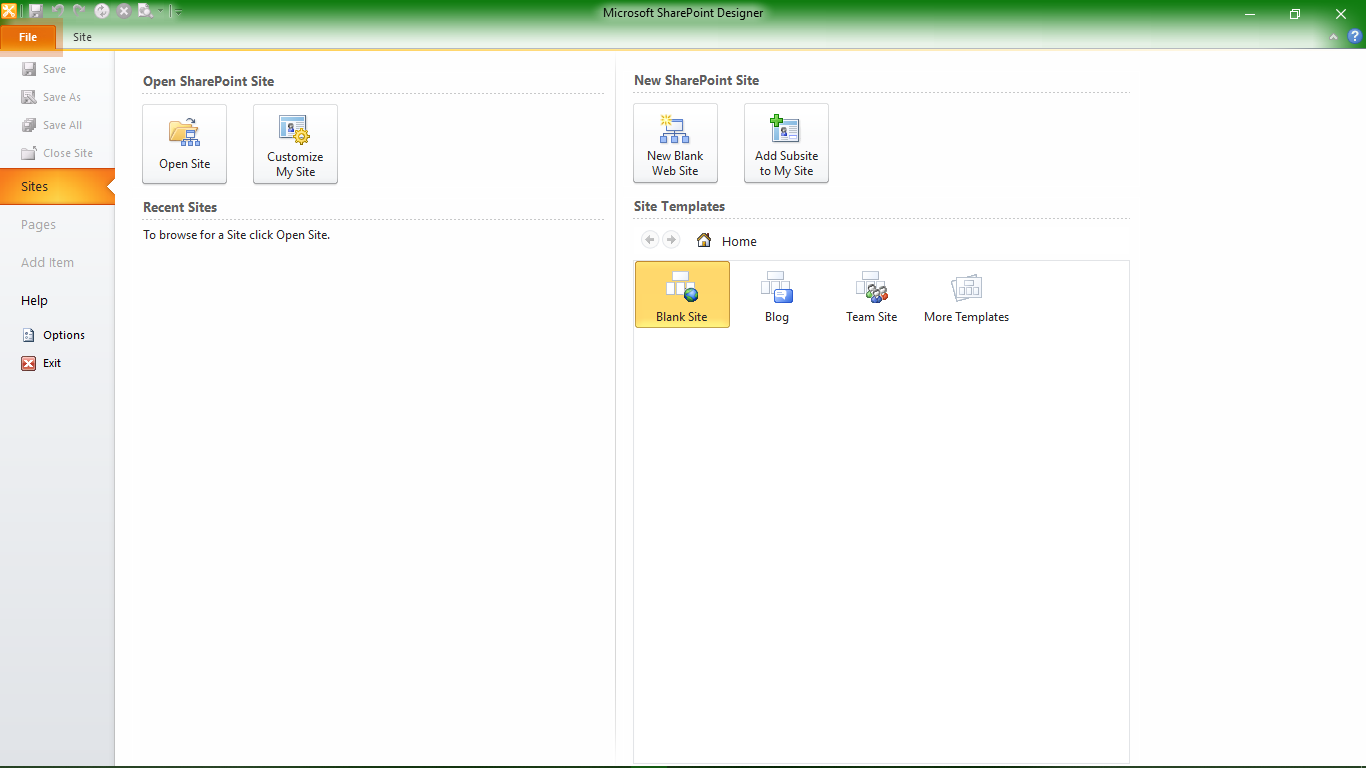
Task: Click the SharePoint Designer application icon
Action: (9, 11)
